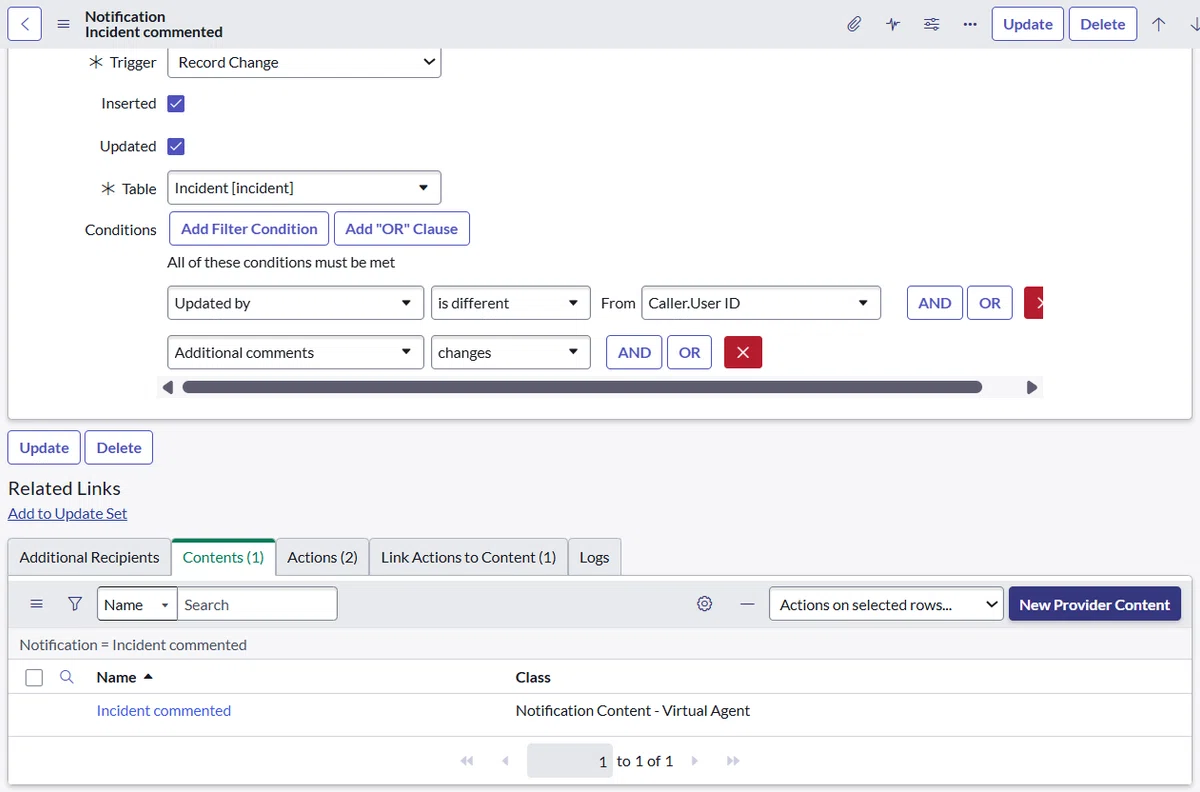Image resolution: width=1200 pixels, height=792 pixels.
Task: Open the Updated by field dropdown
Action: pyautogui.click(x=295, y=303)
